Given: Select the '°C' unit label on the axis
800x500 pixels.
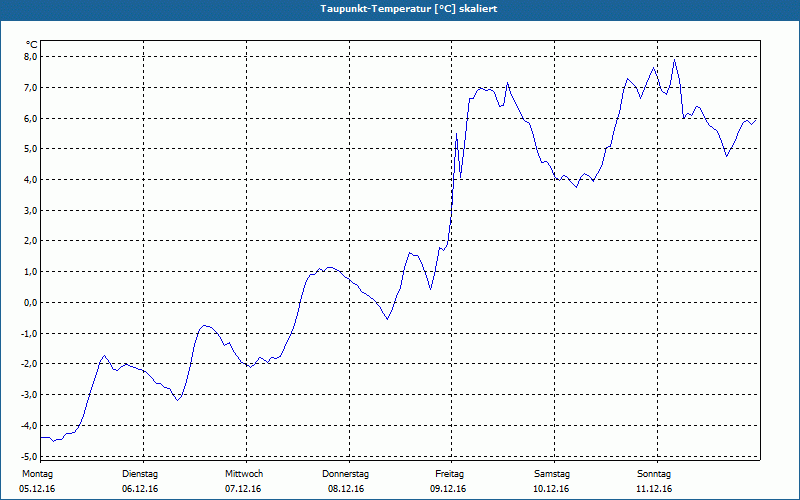Looking at the screenshot, I should (x=32, y=45).
